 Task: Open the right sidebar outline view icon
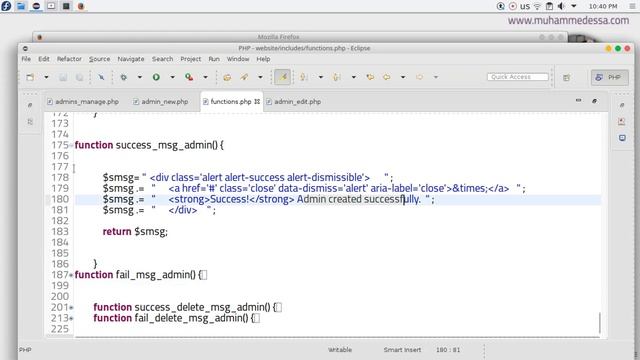pyautogui.click(x=622, y=122)
